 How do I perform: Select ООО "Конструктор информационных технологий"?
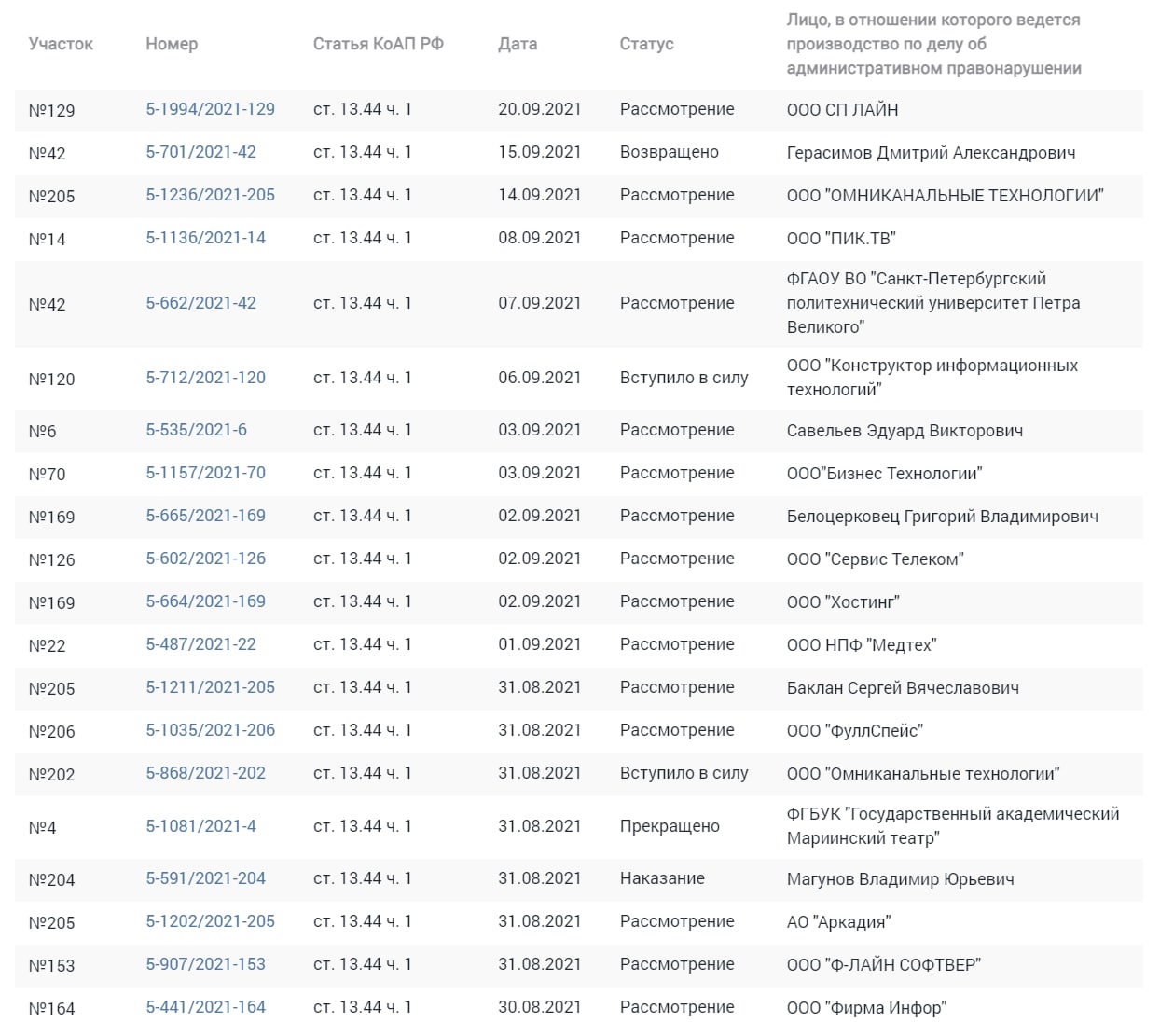932,378
